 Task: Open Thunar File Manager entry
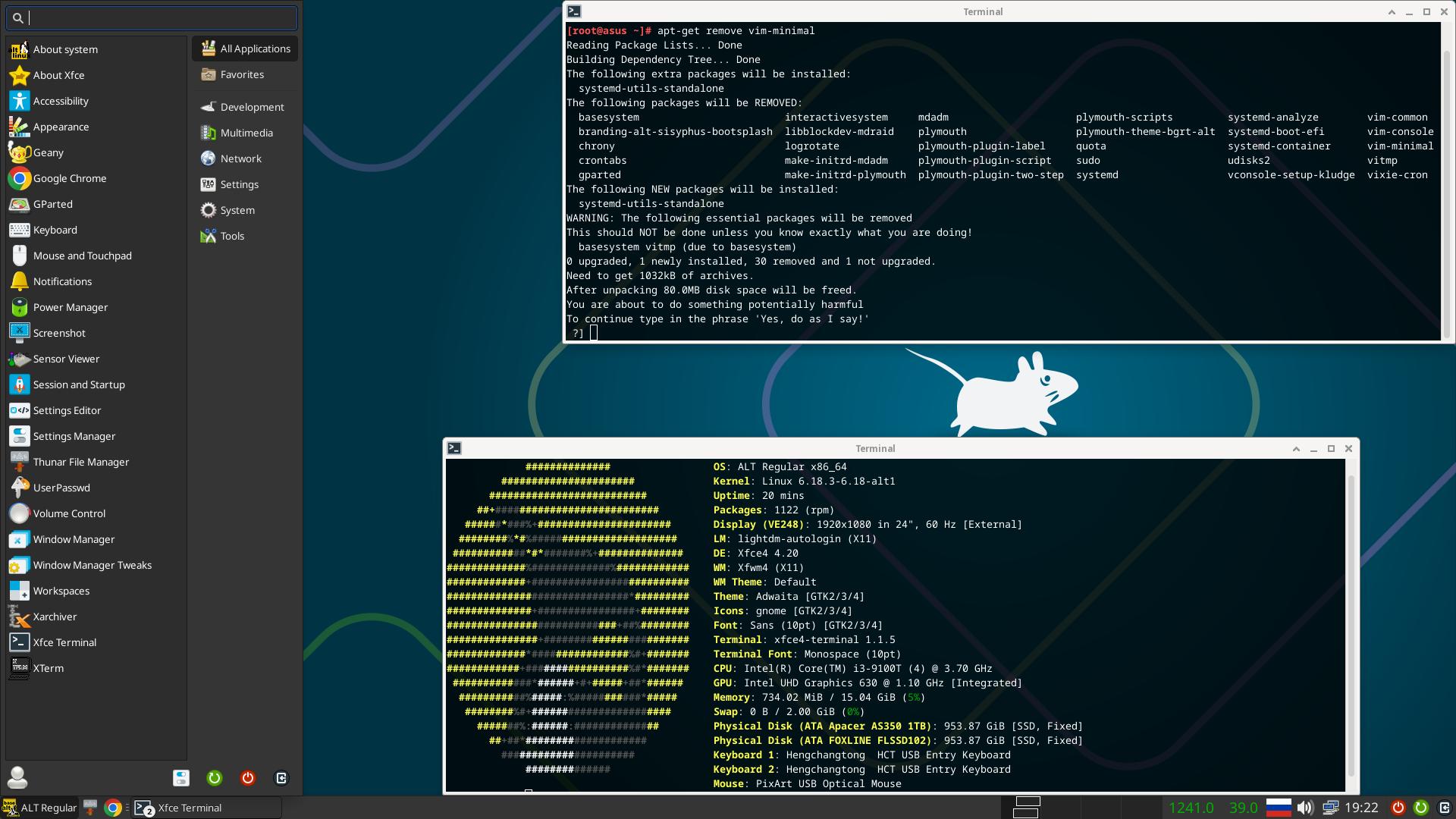pyautogui.click(x=80, y=462)
